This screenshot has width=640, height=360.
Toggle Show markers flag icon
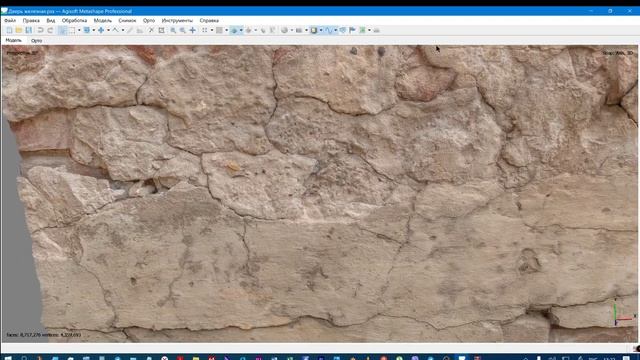tap(352, 30)
